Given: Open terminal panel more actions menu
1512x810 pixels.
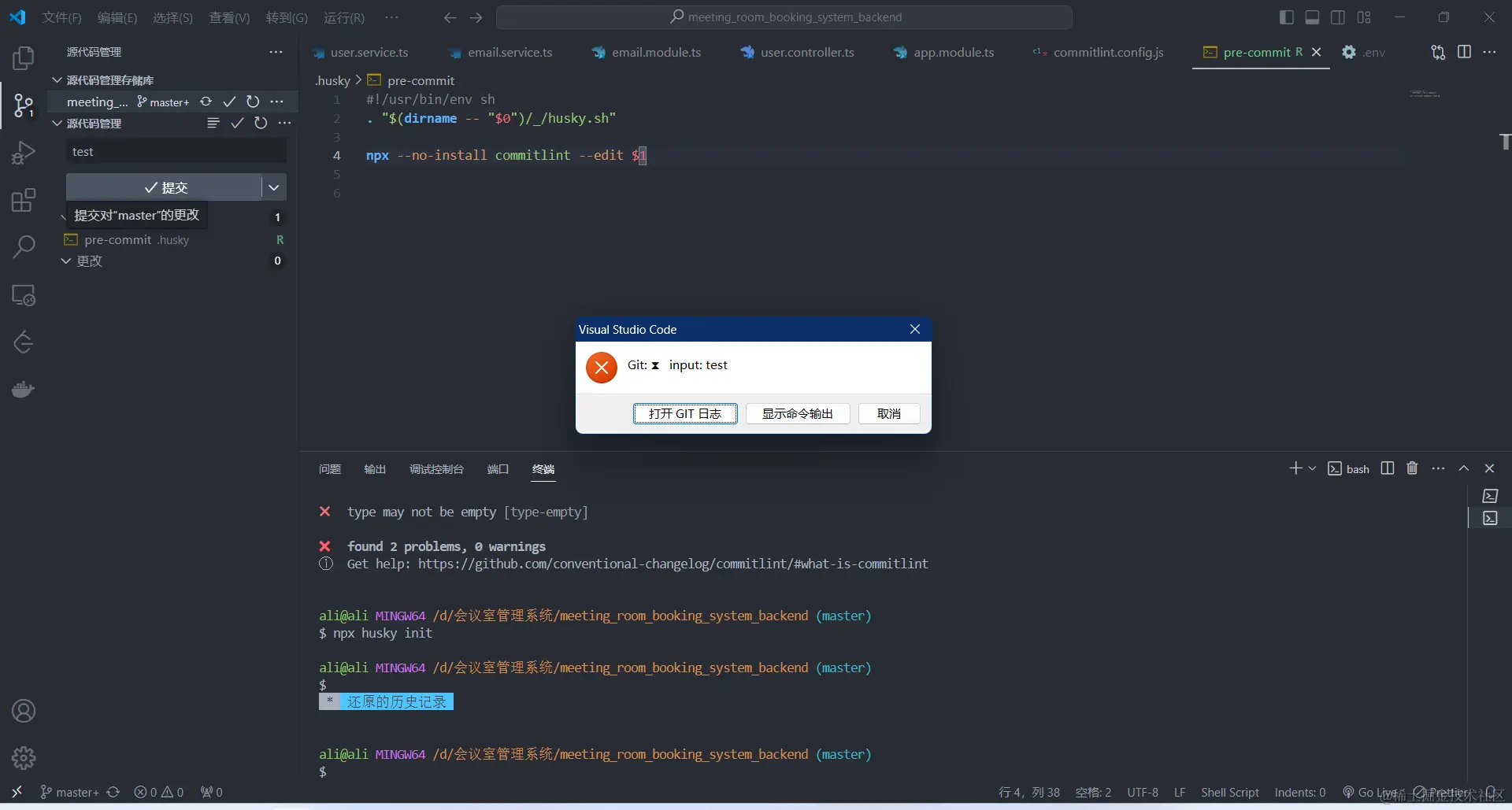Looking at the screenshot, I should pos(1438,468).
